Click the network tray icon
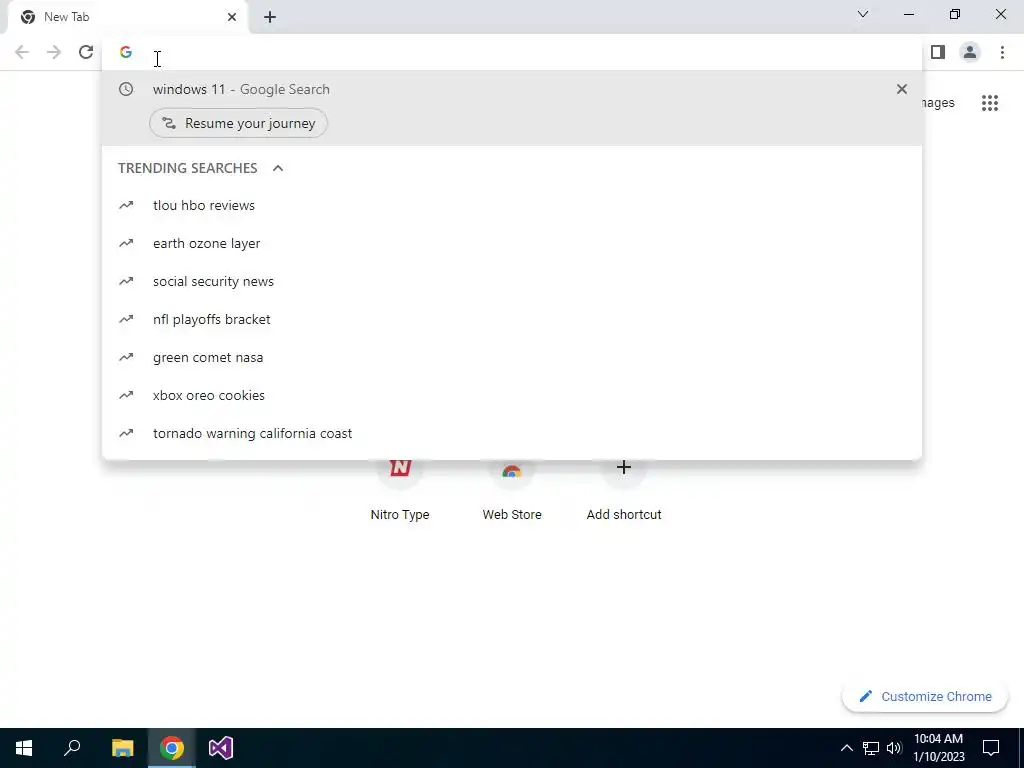The width and height of the screenshot is (1024, 768). pos(871,748)
